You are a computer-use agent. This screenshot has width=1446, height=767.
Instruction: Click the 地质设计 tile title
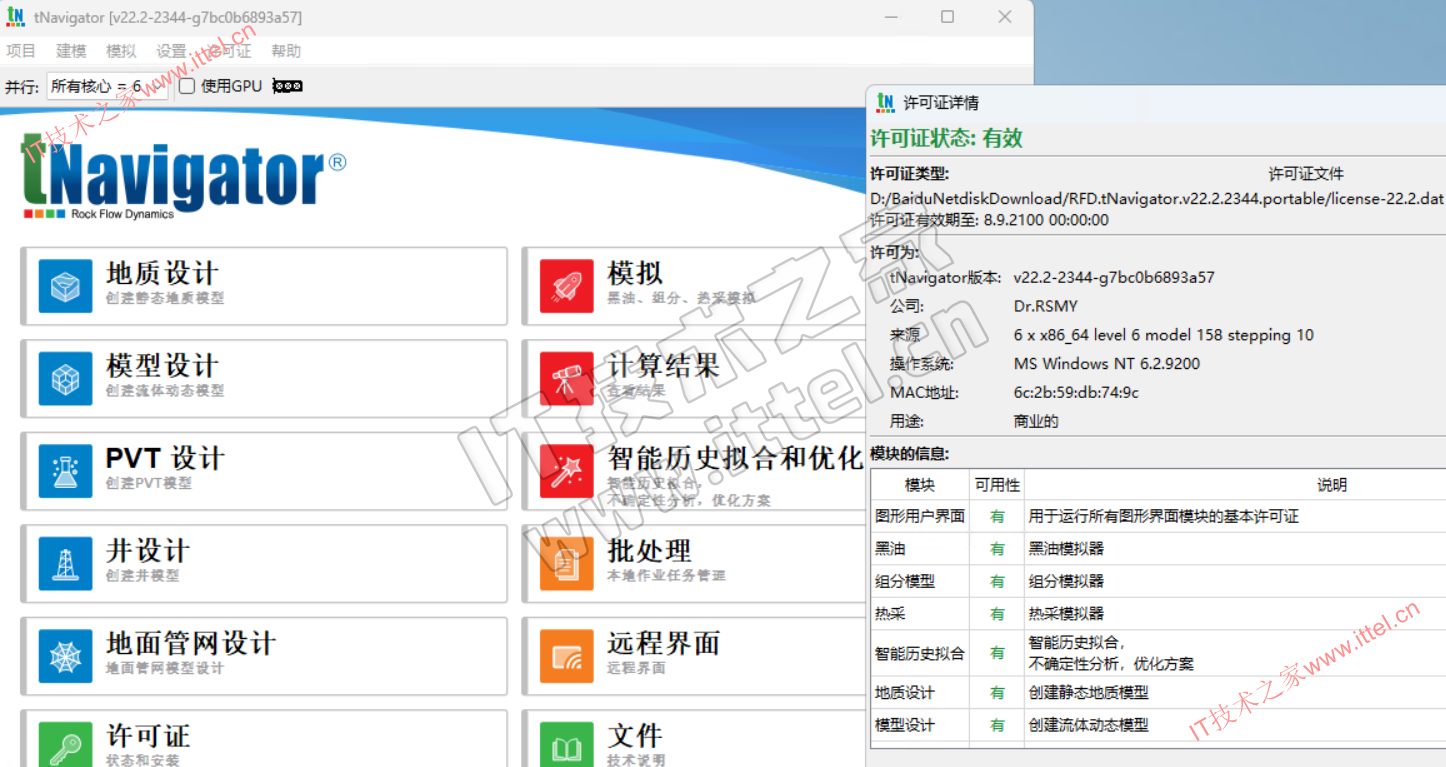[x=162, y=273]
